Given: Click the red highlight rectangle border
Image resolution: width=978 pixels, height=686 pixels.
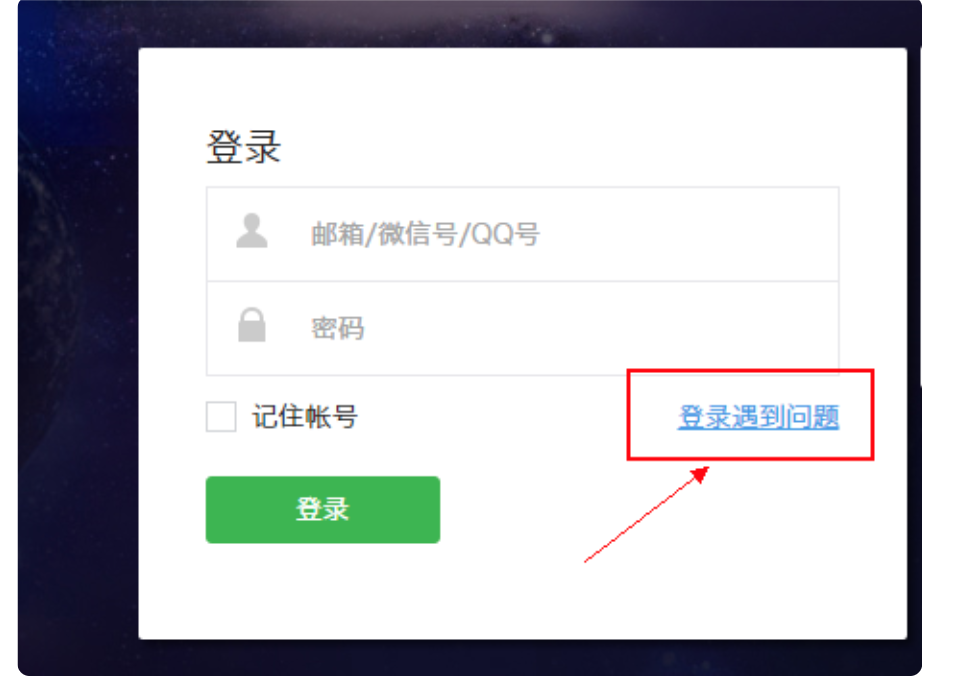Looking at the screenshot, I should click(750, 372).
